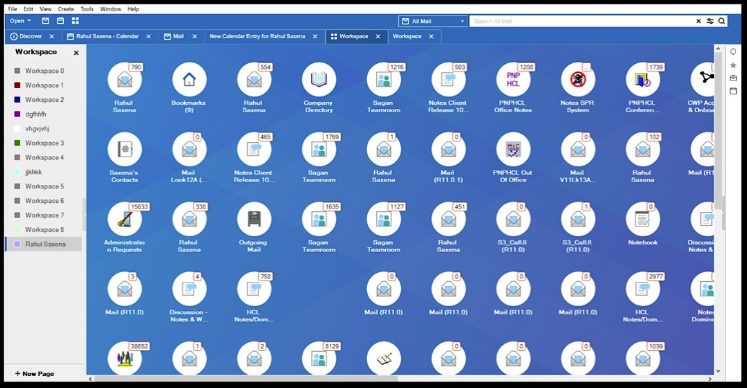
Task: Select Workspace 1 page
Action: click(x=44, y=85)
